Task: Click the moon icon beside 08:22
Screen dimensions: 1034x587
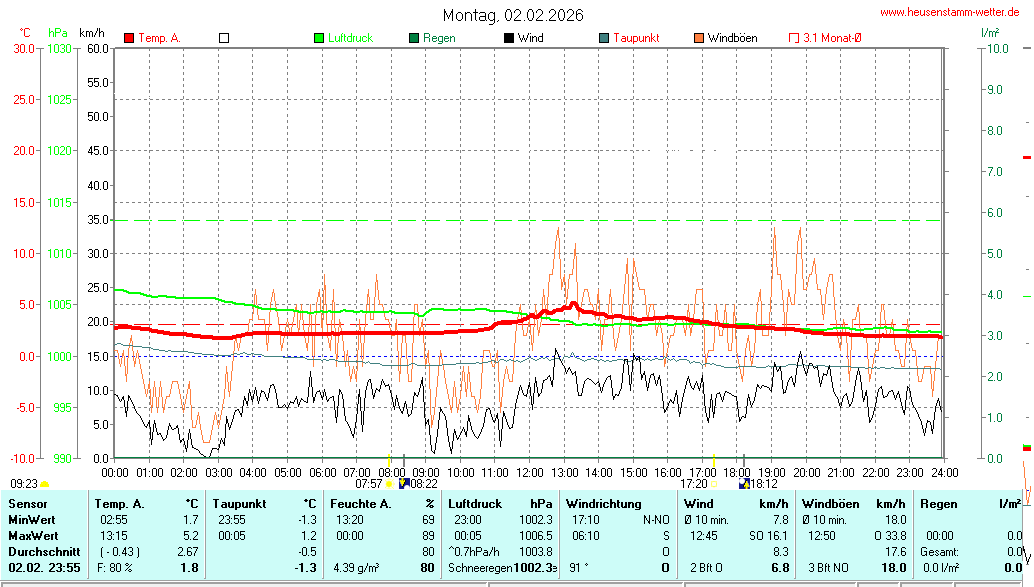Action: (x=404, y=483)
